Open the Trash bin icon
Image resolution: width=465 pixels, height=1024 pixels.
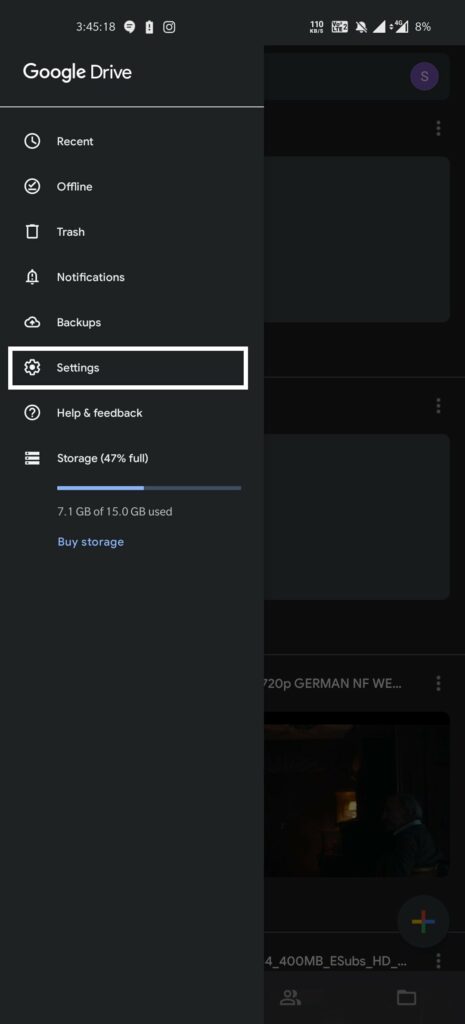pyautogui.click(x=32, y=232)
